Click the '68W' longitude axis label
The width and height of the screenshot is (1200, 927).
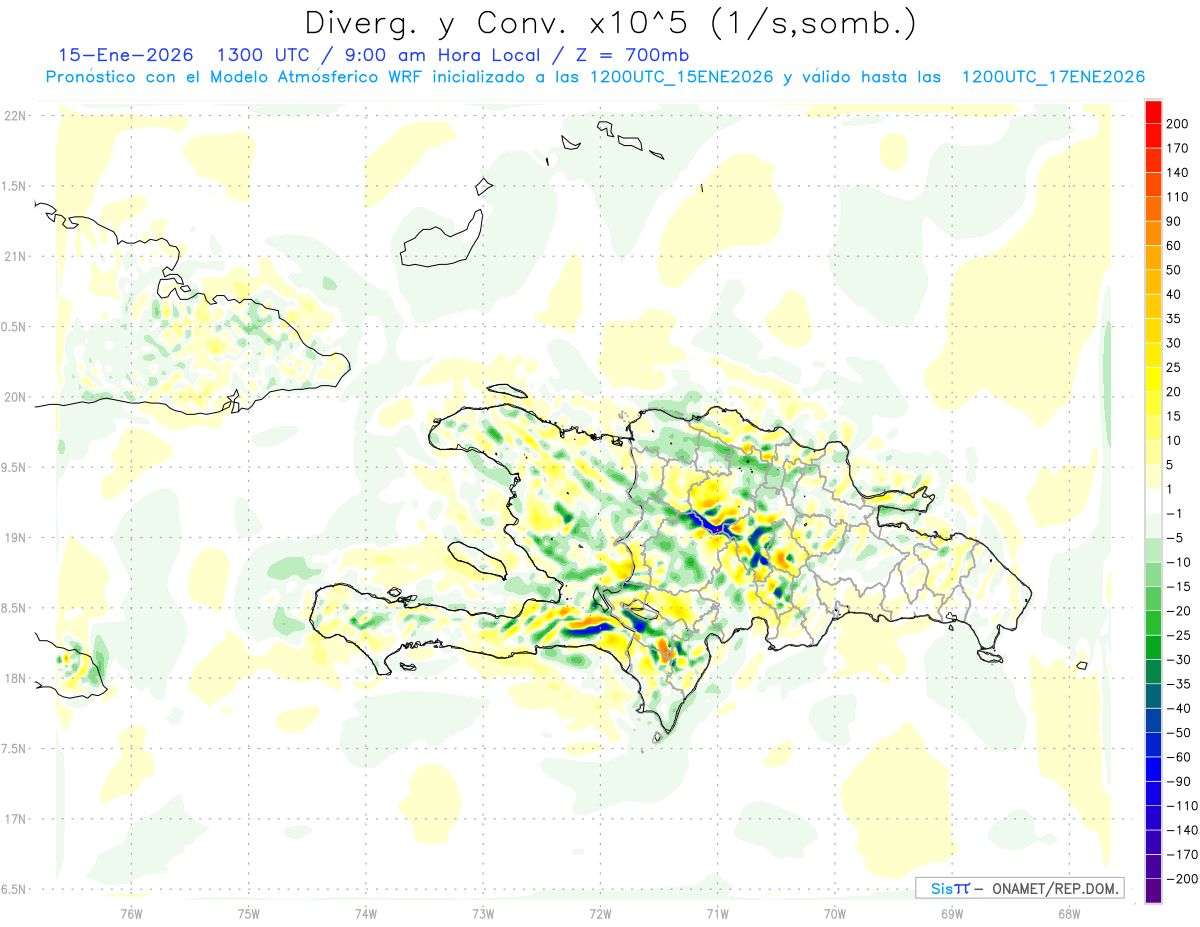pos(1069,913)
